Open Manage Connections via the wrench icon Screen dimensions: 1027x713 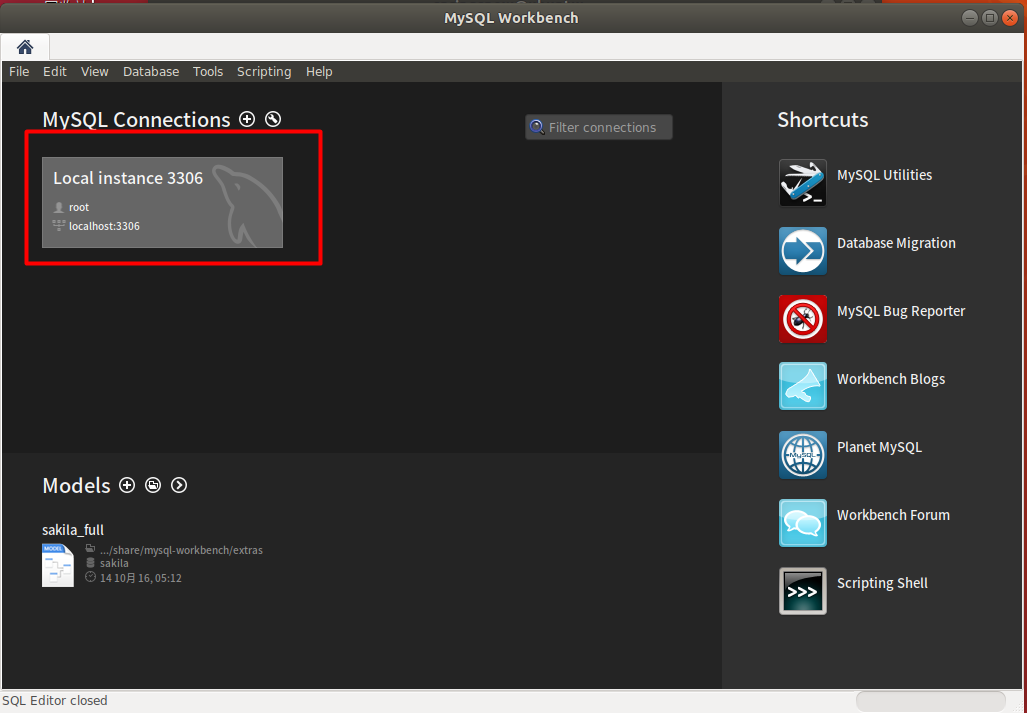pos(273,119)
